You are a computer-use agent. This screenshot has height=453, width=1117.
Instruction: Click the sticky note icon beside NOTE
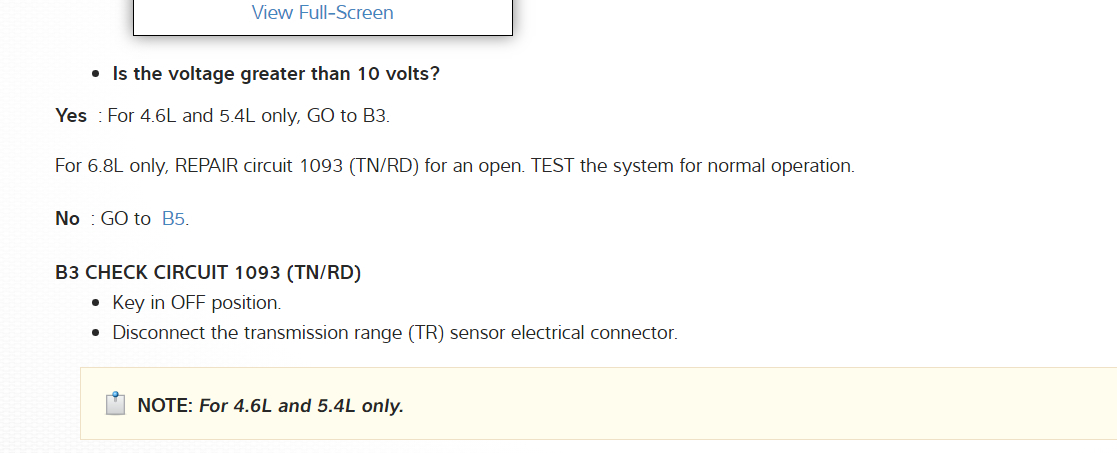click(x=115, y=404)
